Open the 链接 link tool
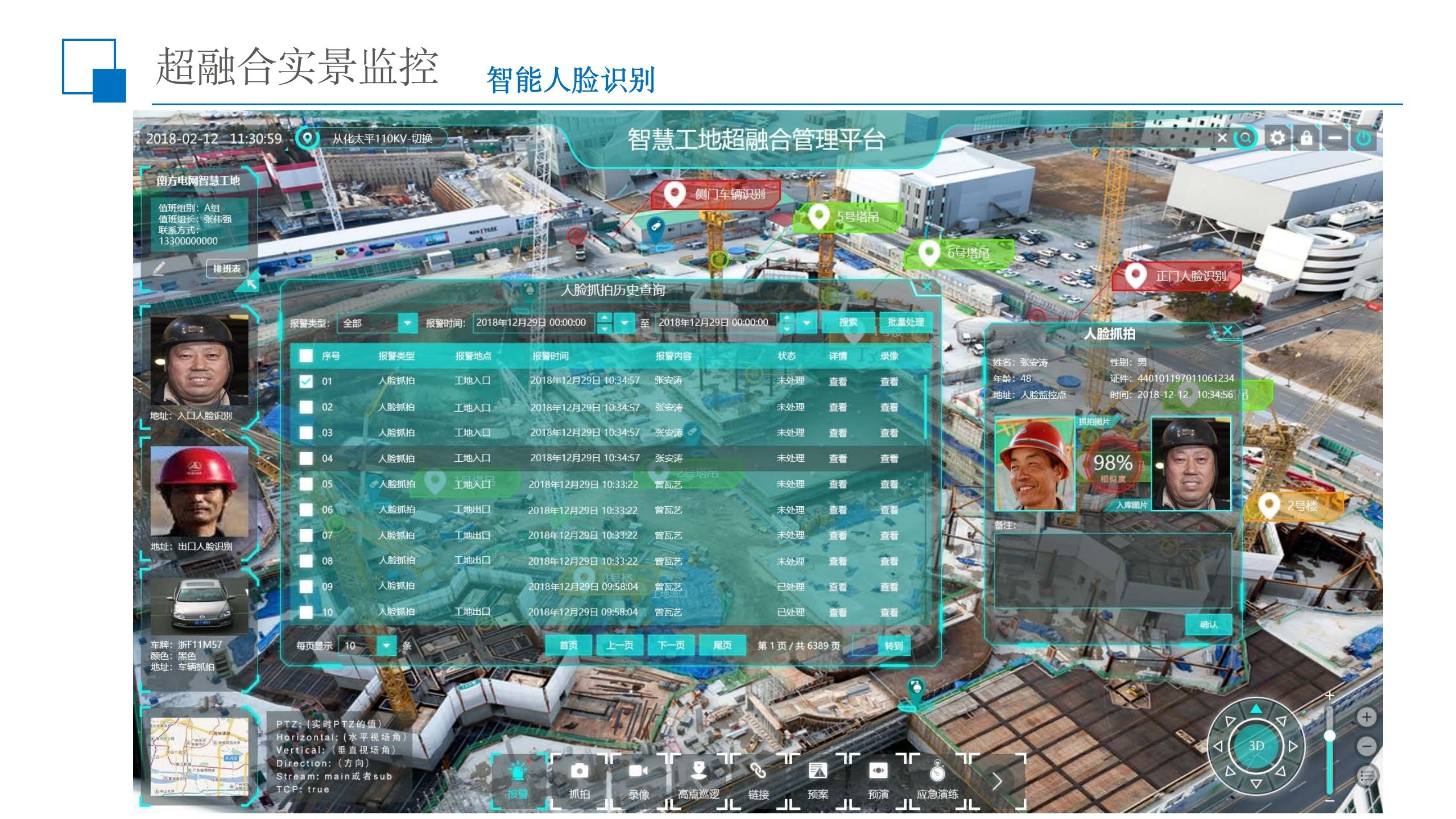Image resolution: width=1456 pixels, height=819 pixels. (758, 771)
